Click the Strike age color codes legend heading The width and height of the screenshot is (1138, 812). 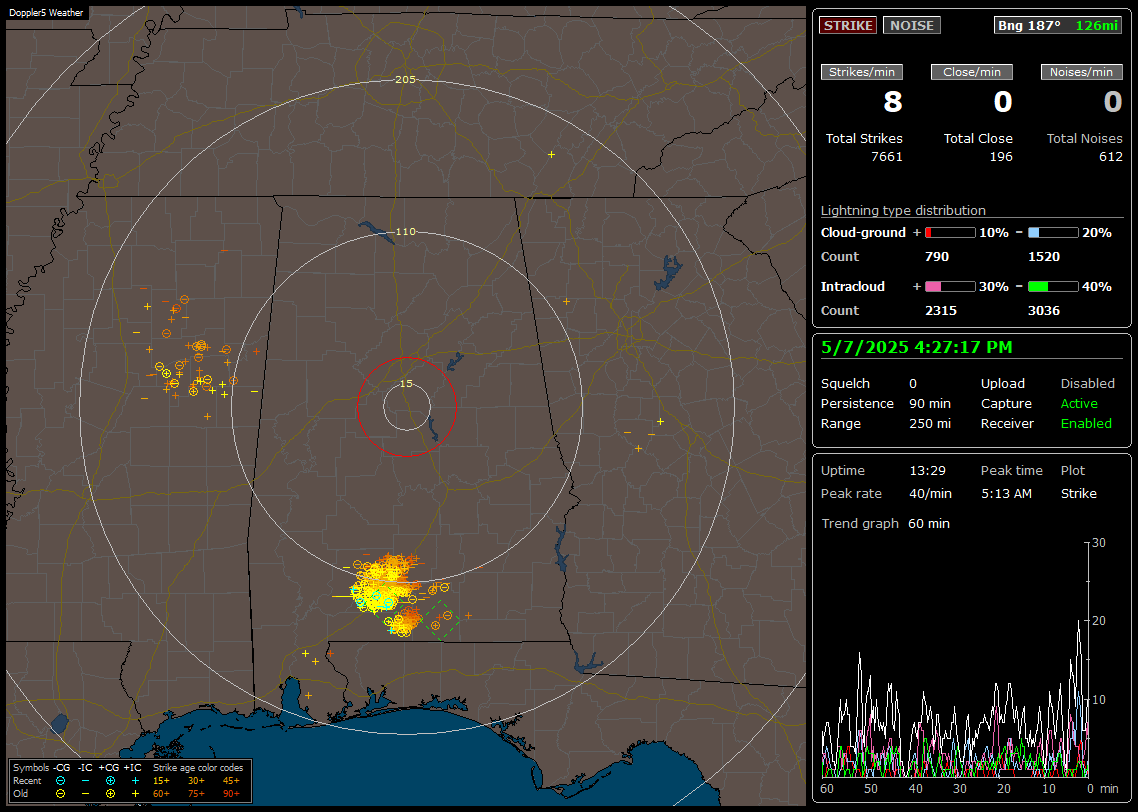click(197, 768)
